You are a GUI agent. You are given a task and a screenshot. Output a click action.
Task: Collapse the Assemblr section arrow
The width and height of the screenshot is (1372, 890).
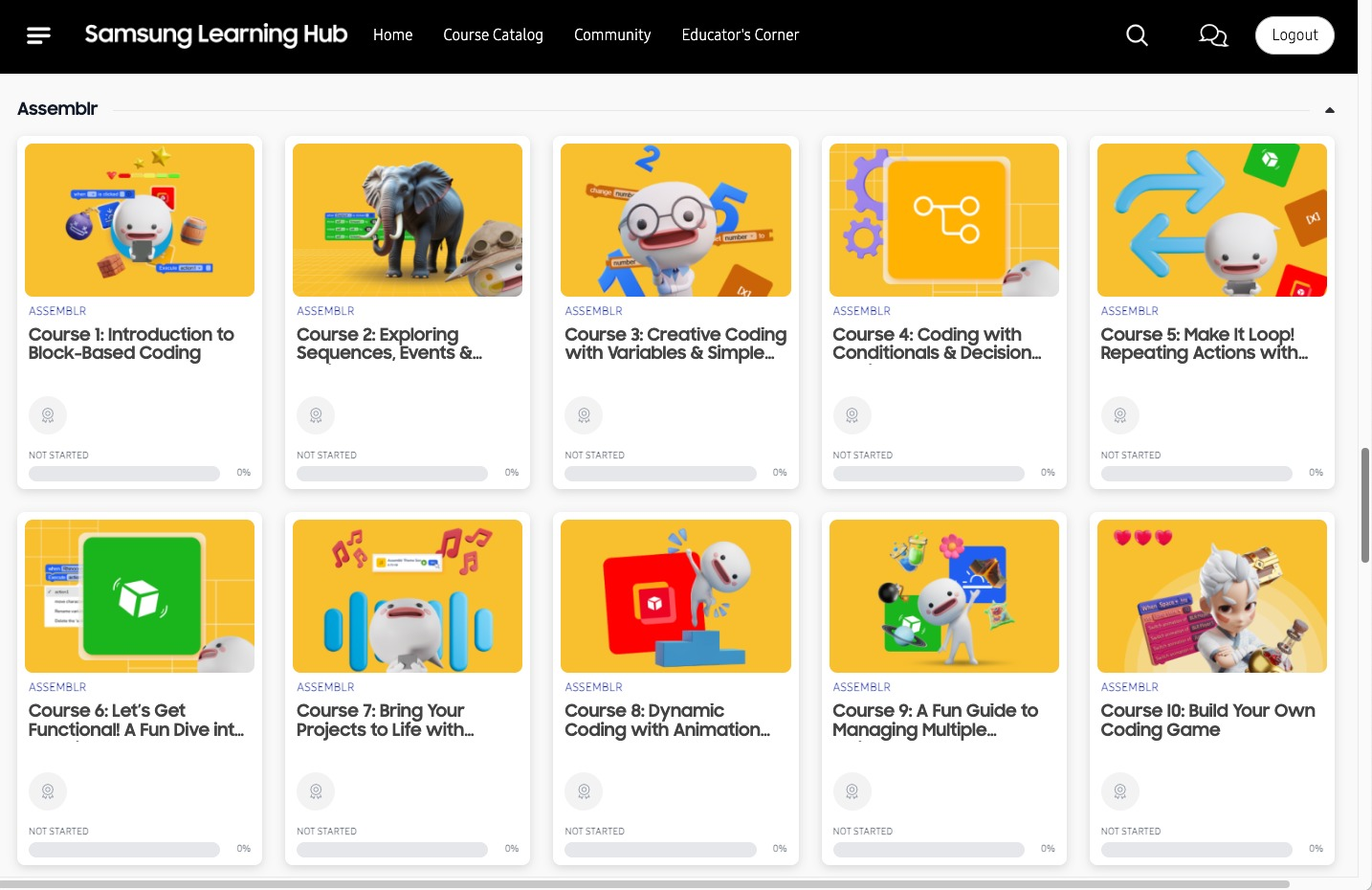click(1330, 110)
